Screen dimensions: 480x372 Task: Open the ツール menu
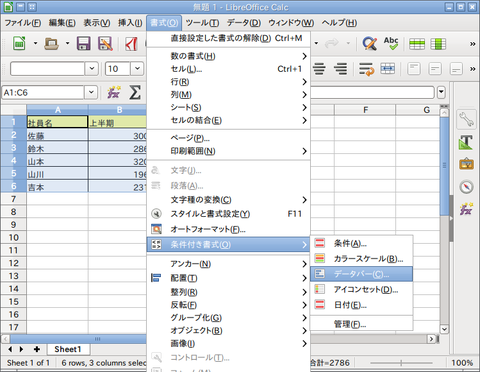pyautogui.click(x=202, y=23)
